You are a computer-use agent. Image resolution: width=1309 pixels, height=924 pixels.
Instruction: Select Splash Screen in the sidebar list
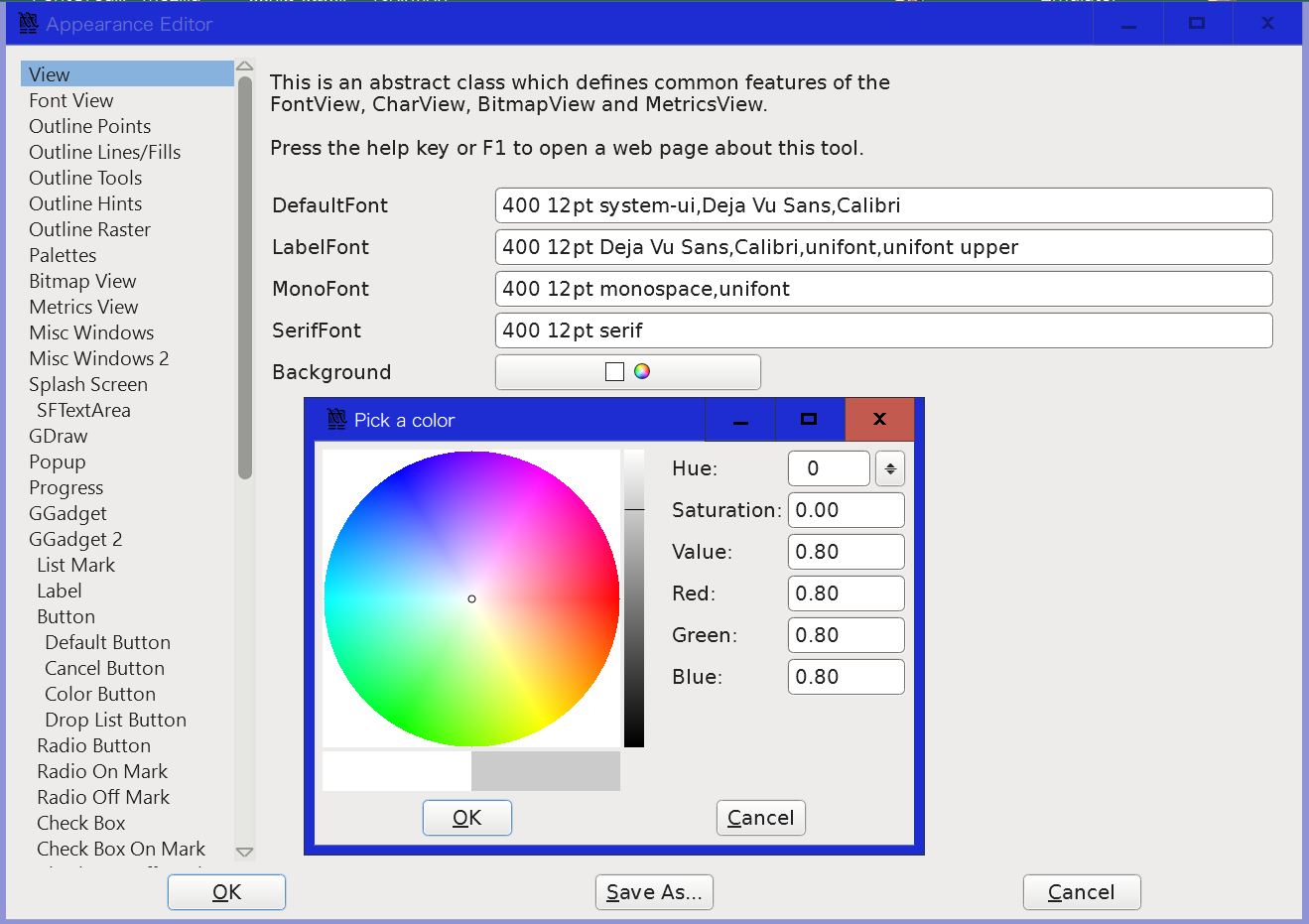[88, 384]
